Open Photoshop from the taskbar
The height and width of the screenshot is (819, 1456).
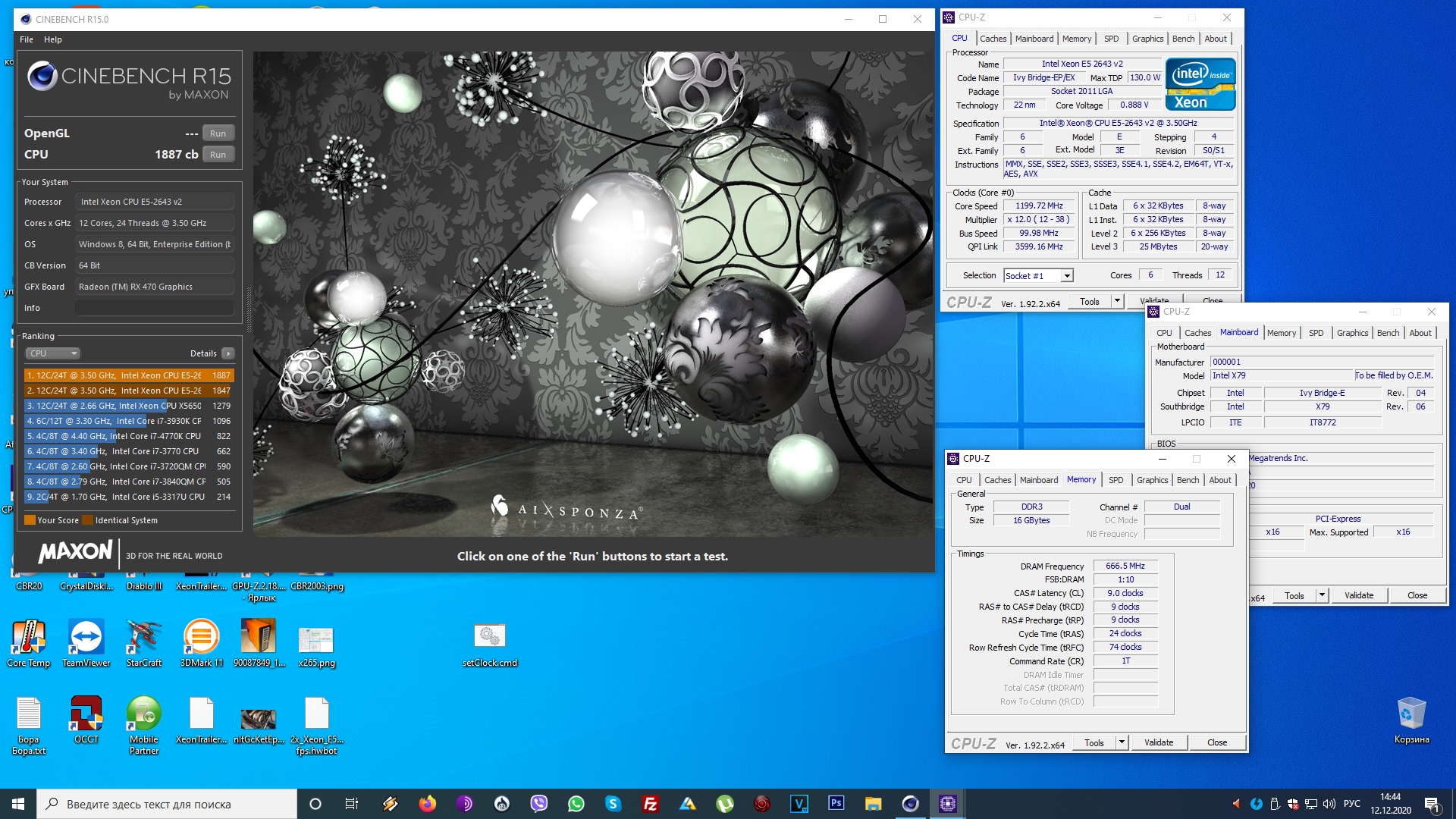836,804
